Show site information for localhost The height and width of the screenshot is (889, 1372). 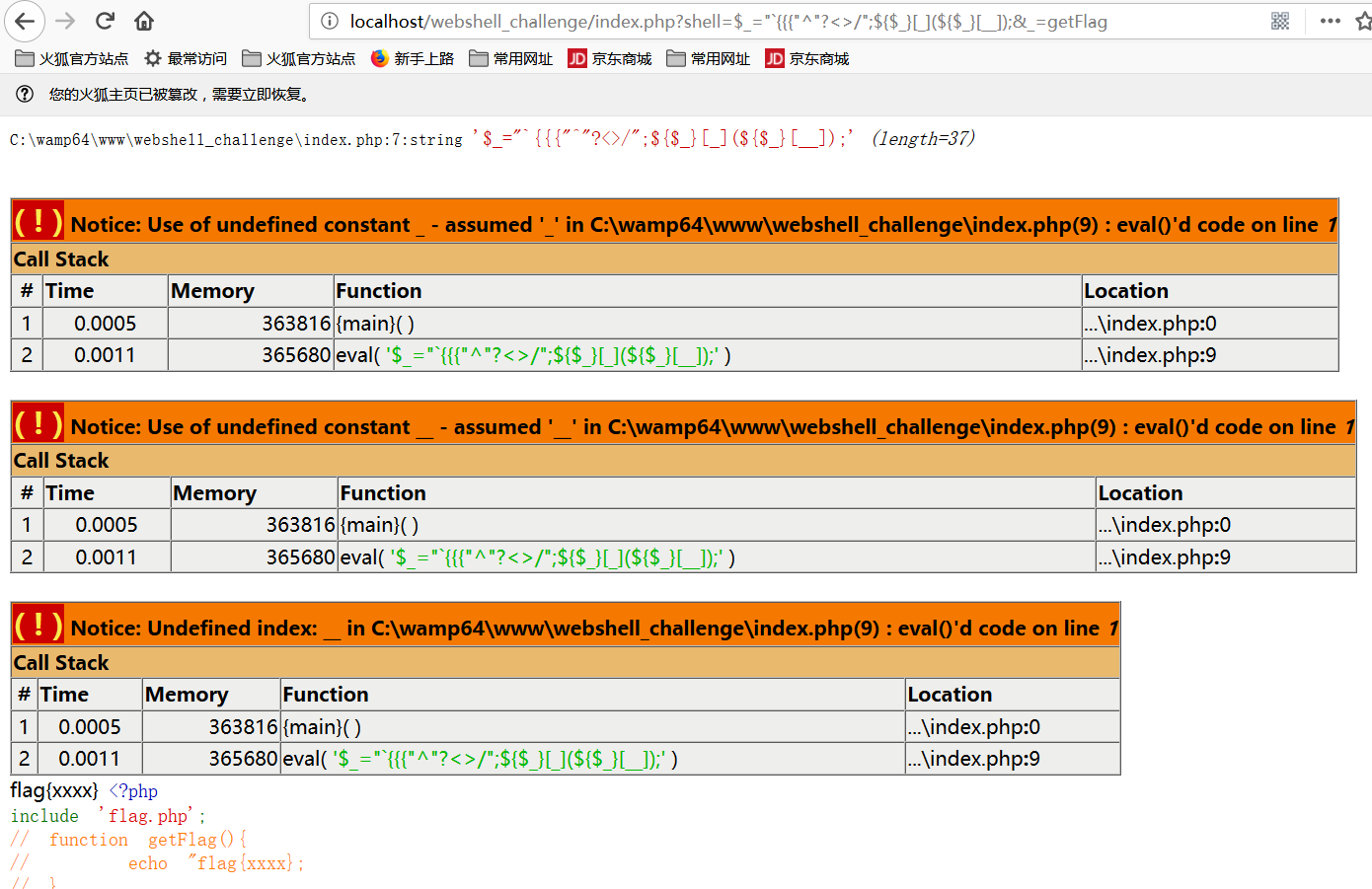pyautogui.click(x=330, y=21)
